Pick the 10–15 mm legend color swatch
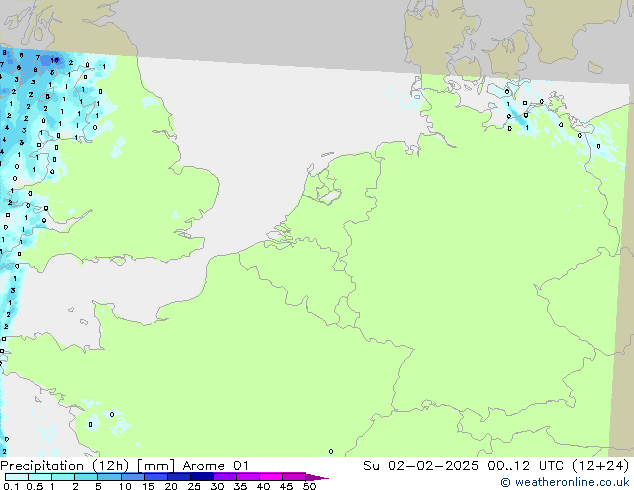This screenshot has height=490, width=634. [132, 477]
